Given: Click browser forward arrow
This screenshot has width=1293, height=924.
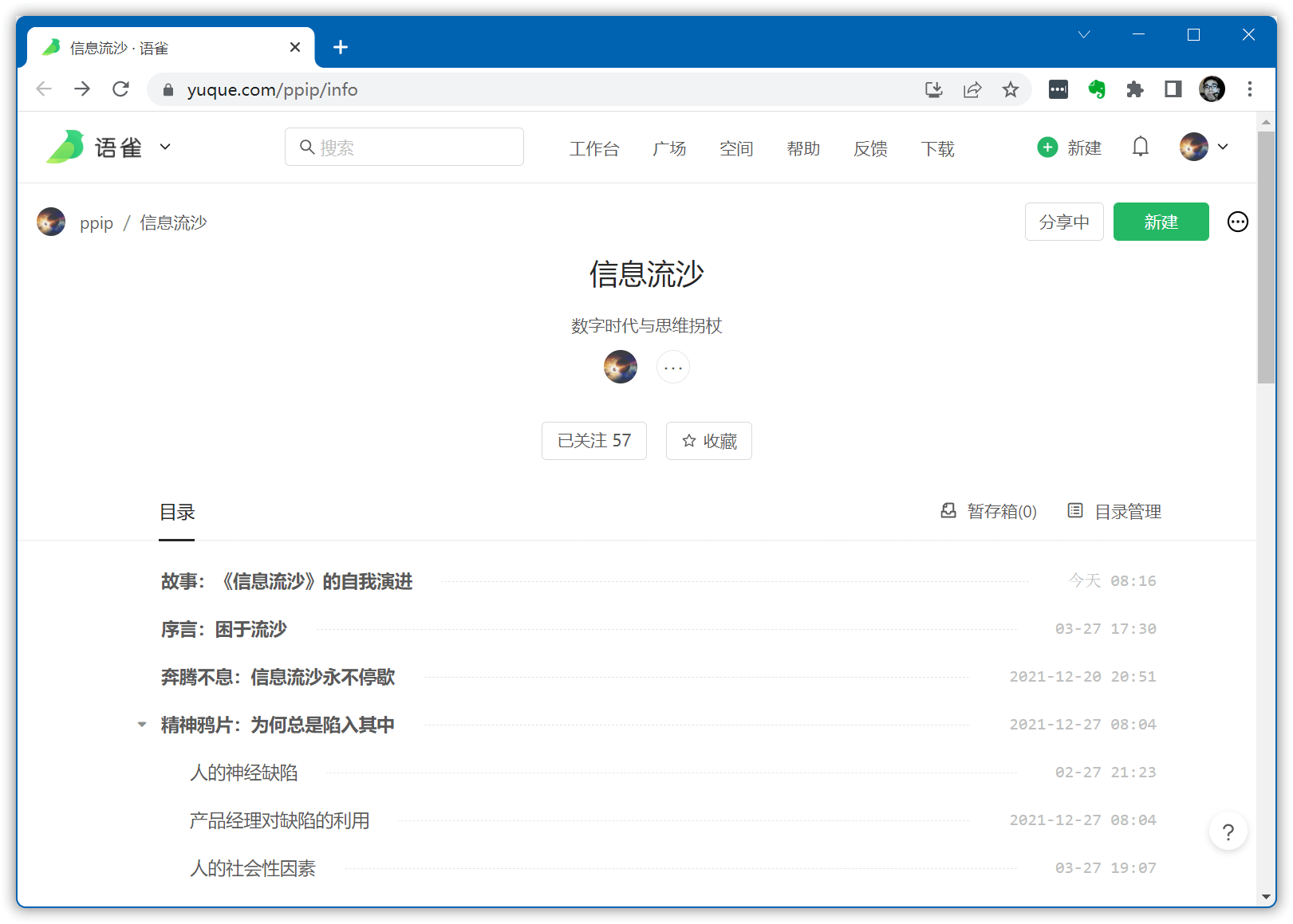Looking at the screenshot, I should click(82, 89).
